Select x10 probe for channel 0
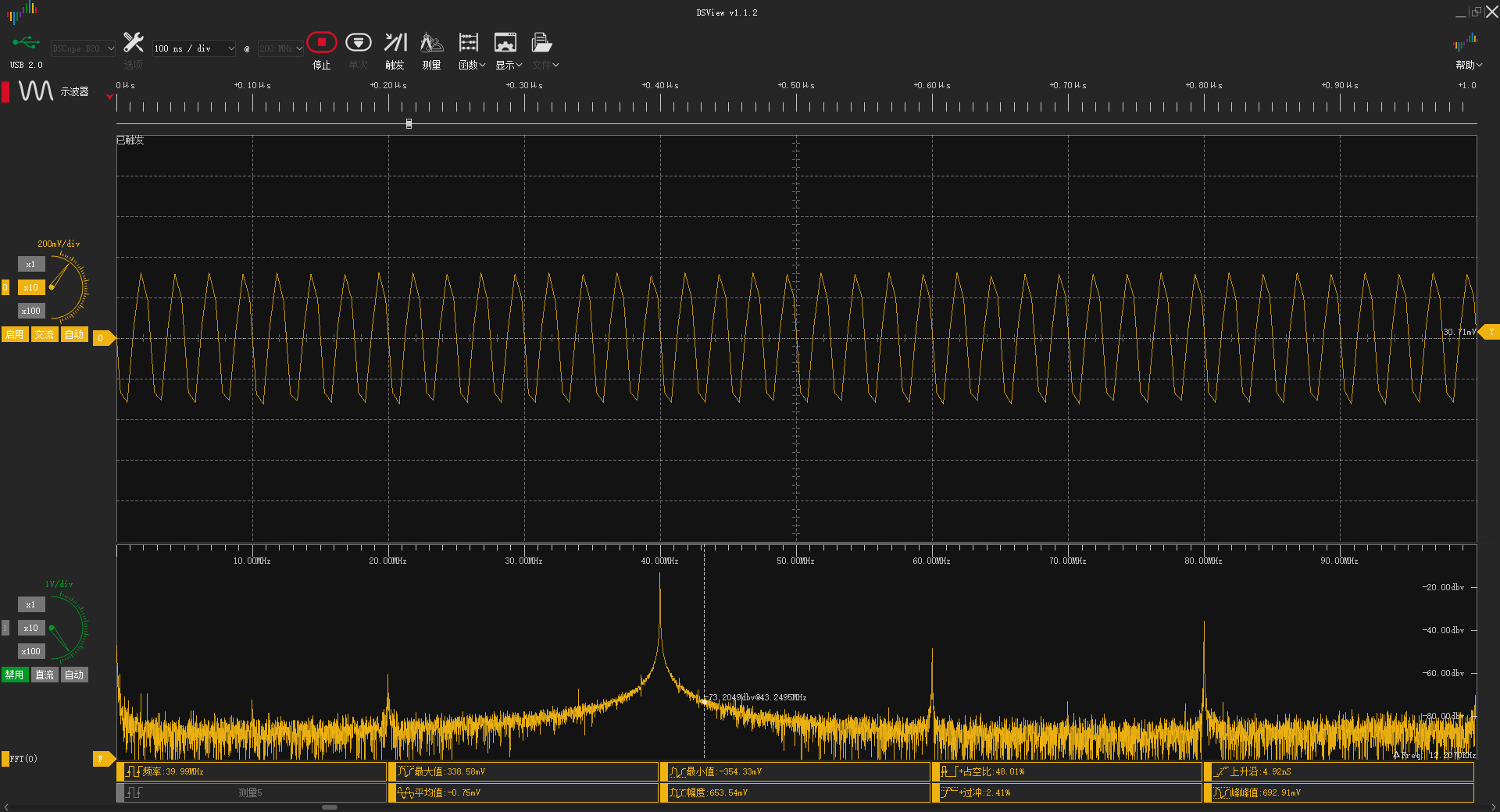Viewport: 1500px width, 812px height. point(30,288)
